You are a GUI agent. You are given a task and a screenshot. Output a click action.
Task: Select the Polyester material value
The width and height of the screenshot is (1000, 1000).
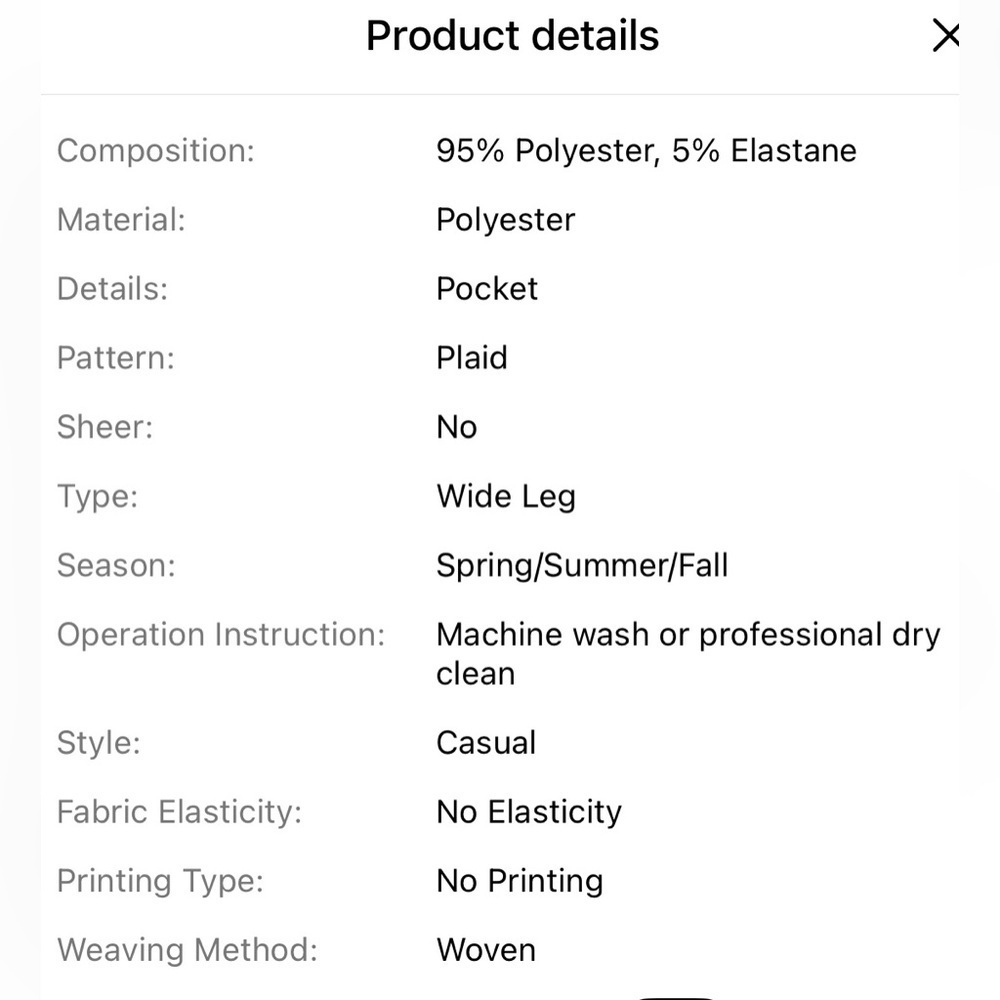pyautogui.click(x=506, y=221)
